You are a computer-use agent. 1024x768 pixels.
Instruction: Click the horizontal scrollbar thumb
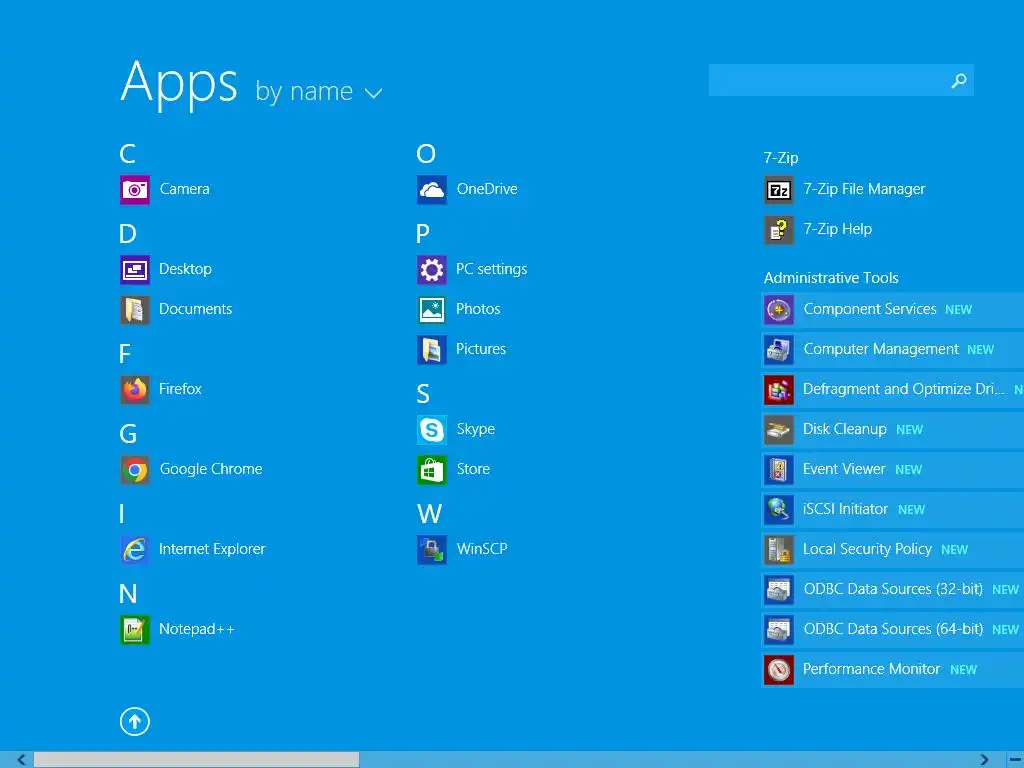coord(197,760)
